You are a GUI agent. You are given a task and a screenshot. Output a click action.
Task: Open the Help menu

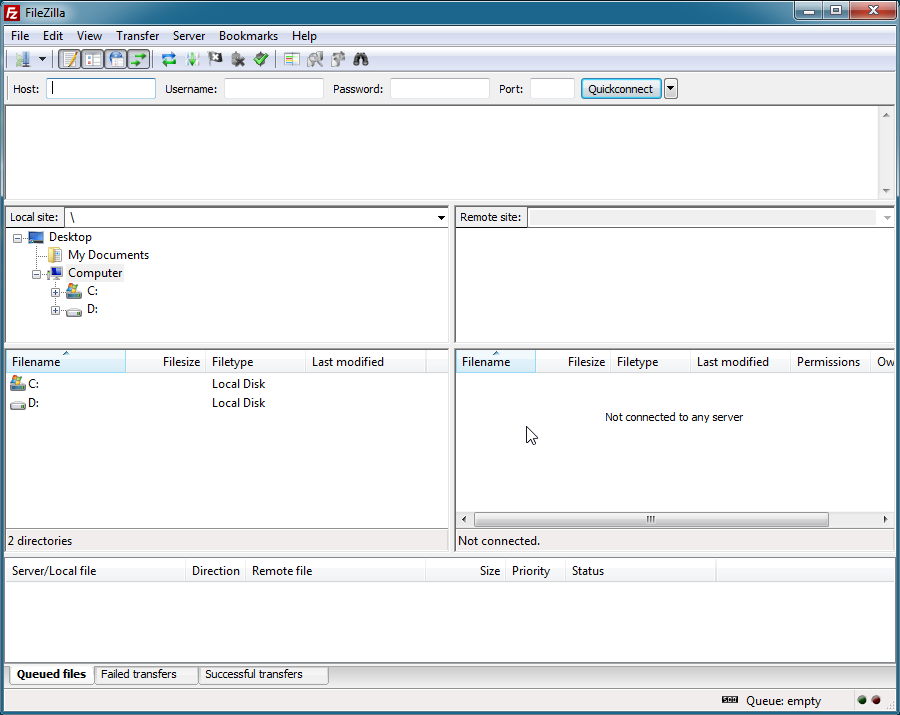tap(304, 36)
